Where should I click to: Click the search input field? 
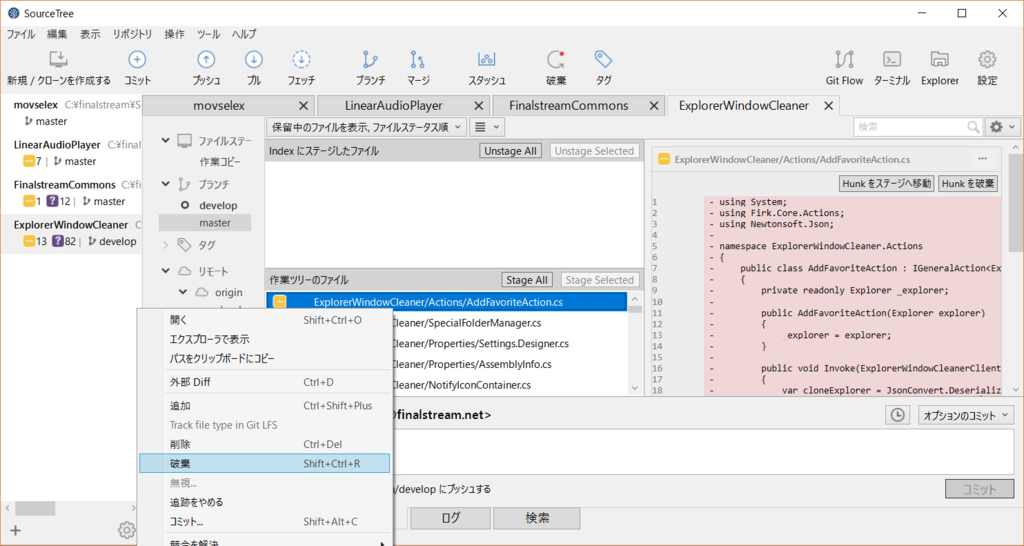pyautogui.click(x=910, y=127)
